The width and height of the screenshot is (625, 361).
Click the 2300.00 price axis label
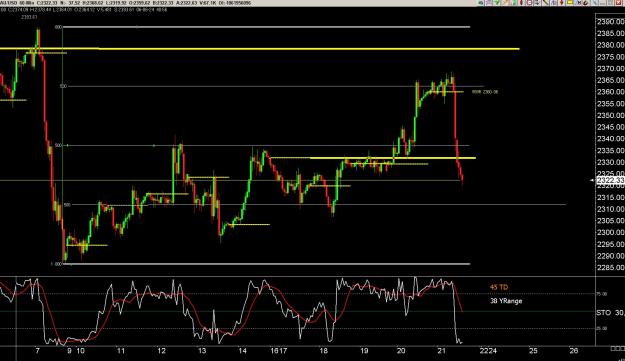pyautogui.click(x=610, y=232)
